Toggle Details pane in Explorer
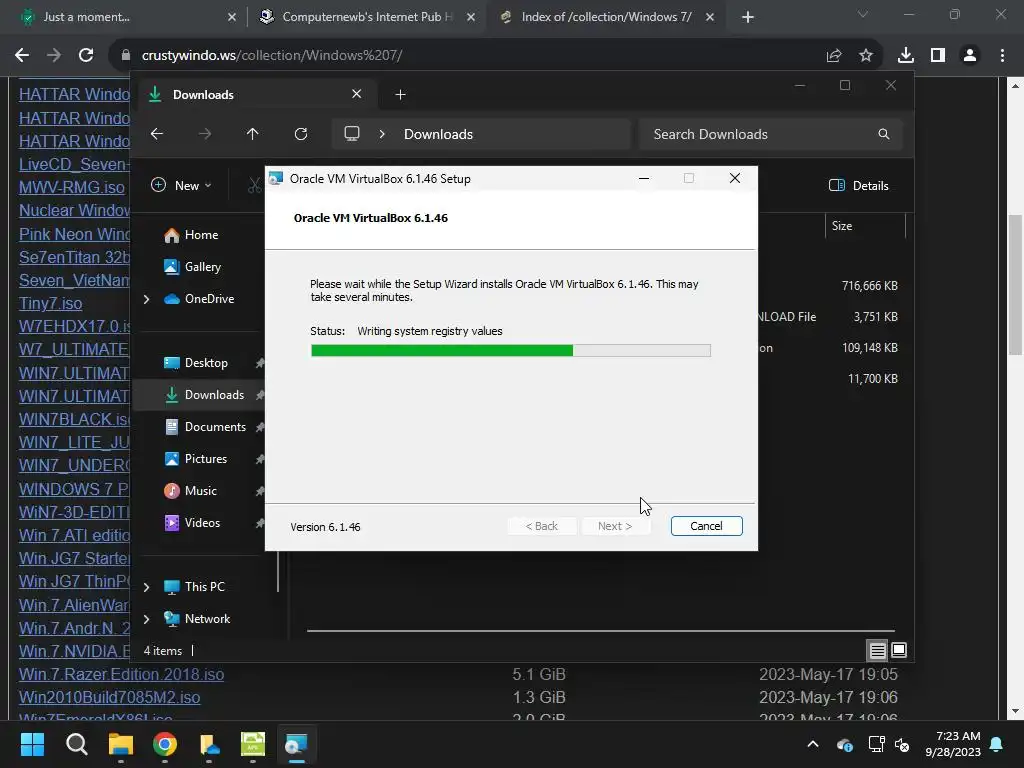 click(x=859, y=185)
